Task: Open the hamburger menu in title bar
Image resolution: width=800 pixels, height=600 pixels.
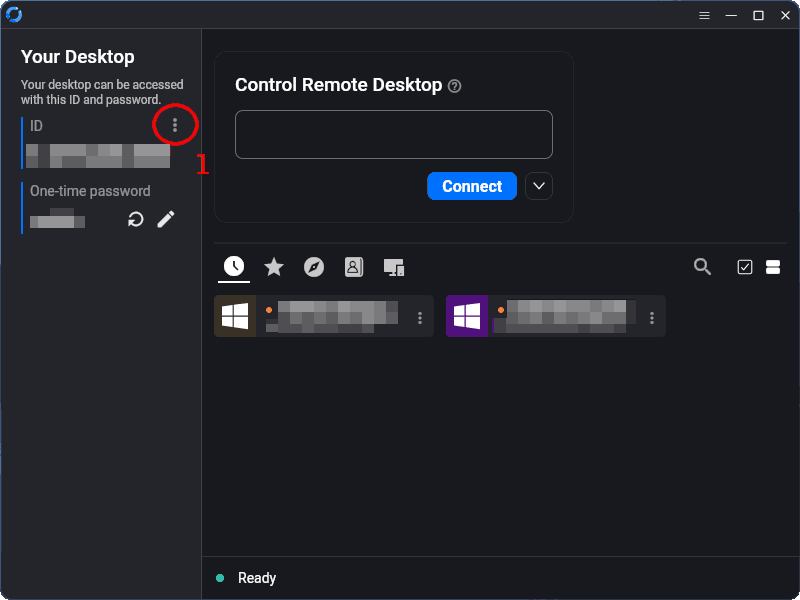Action: [704, 15]
